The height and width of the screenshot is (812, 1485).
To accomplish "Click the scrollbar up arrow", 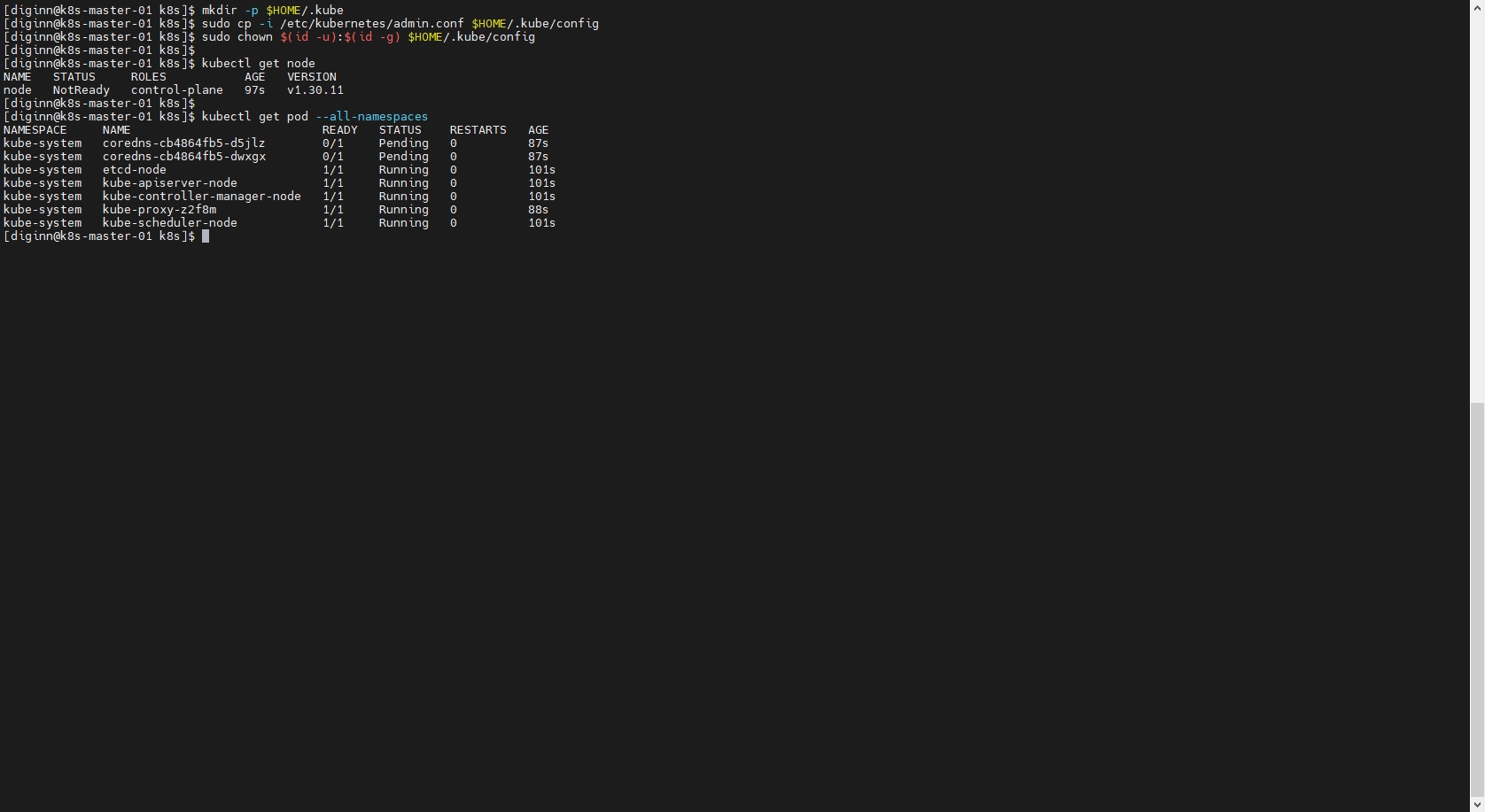I will pyautogui.click(x=1477, y=7).
